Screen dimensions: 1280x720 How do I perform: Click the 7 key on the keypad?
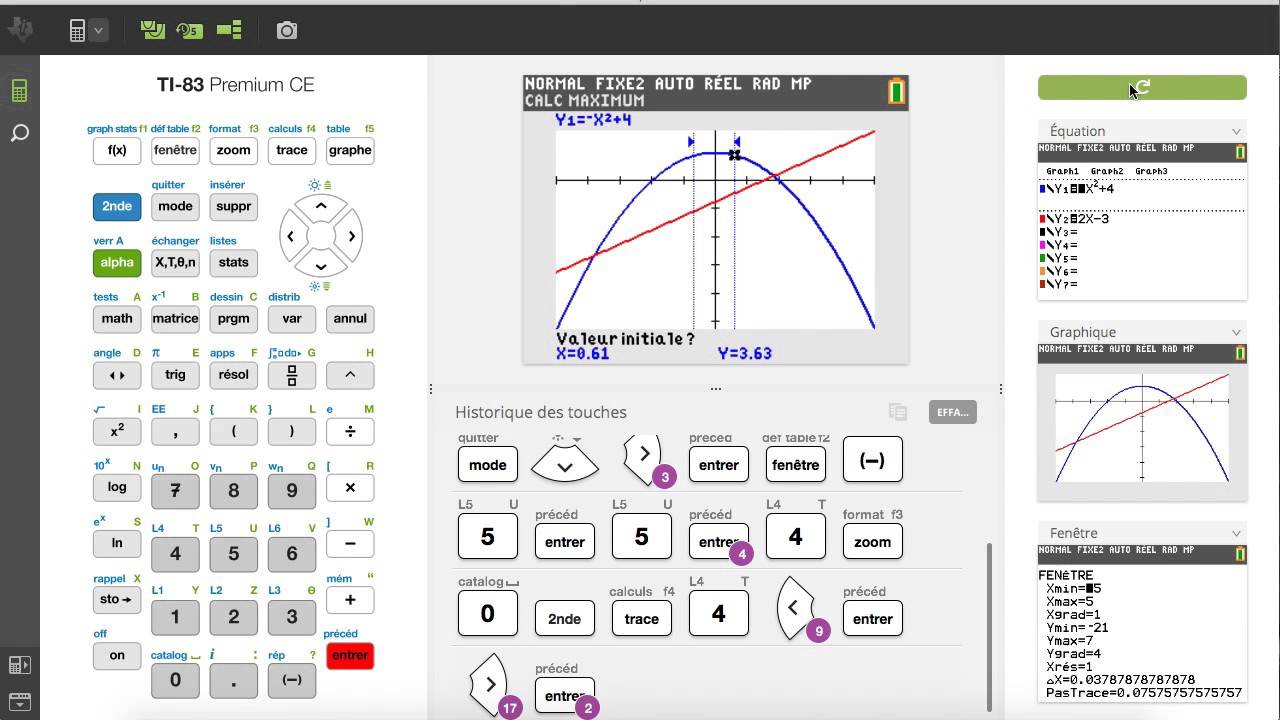coord(175,491)
